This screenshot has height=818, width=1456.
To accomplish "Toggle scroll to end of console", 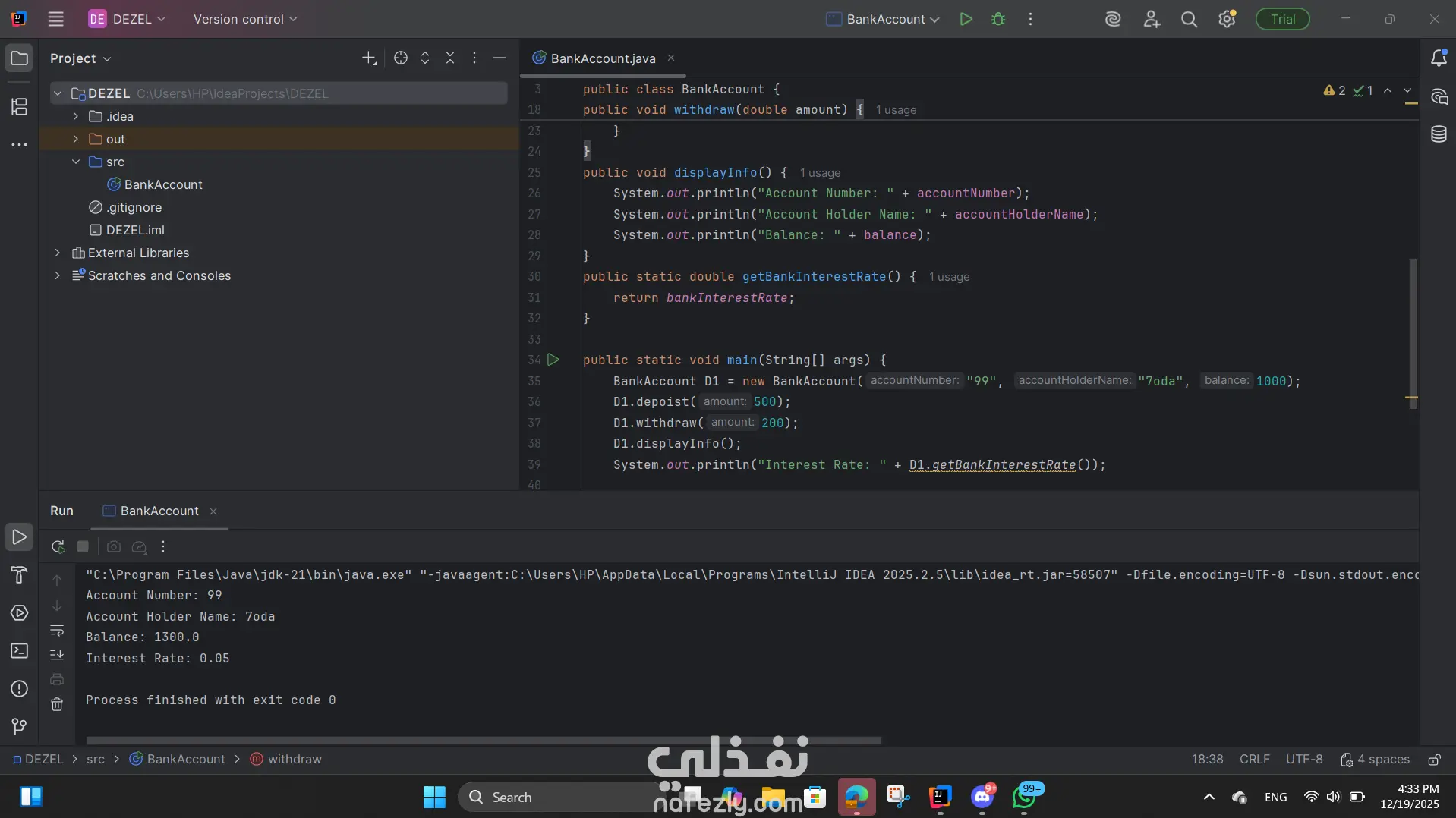I will point(57,655).
